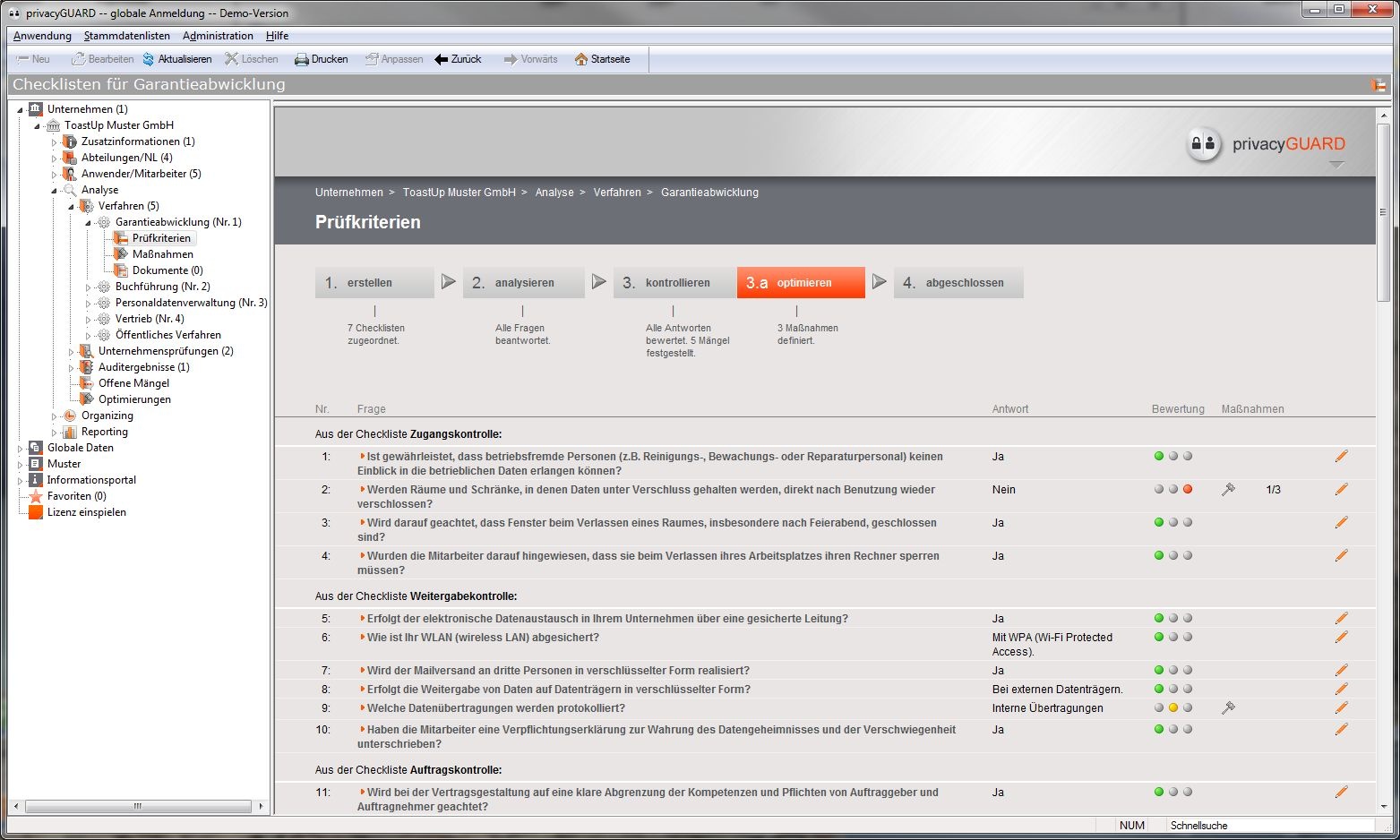Click the green rating dot for question 5

[x=1159, y=619]
